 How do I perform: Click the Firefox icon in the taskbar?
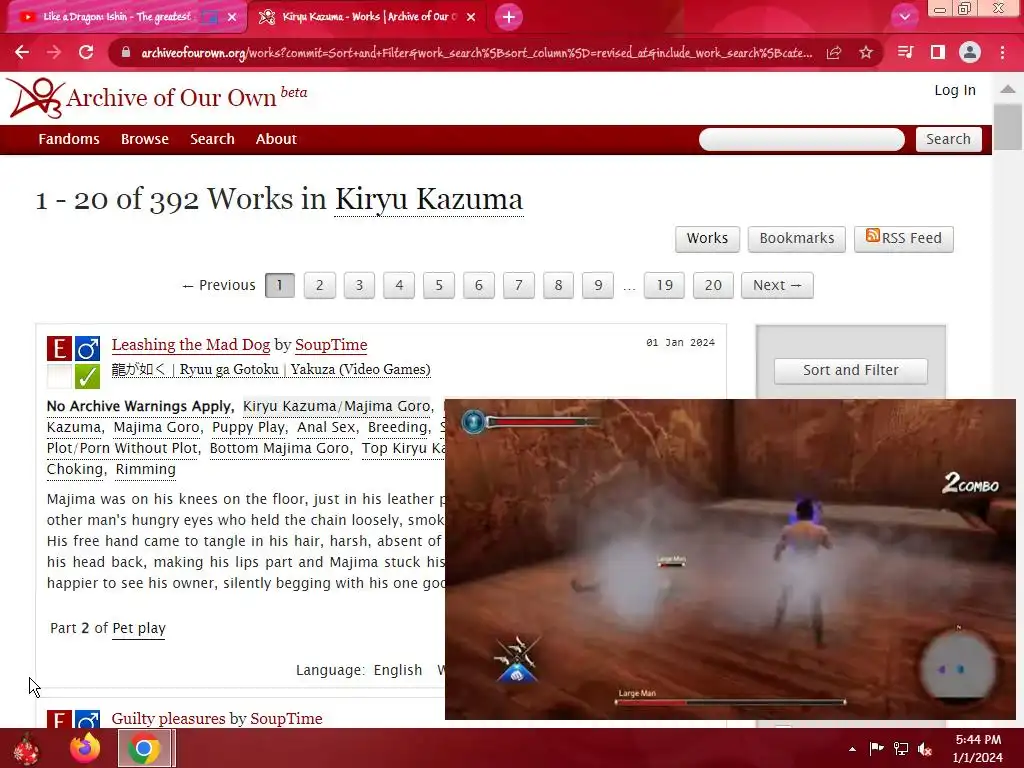[85, 748]
